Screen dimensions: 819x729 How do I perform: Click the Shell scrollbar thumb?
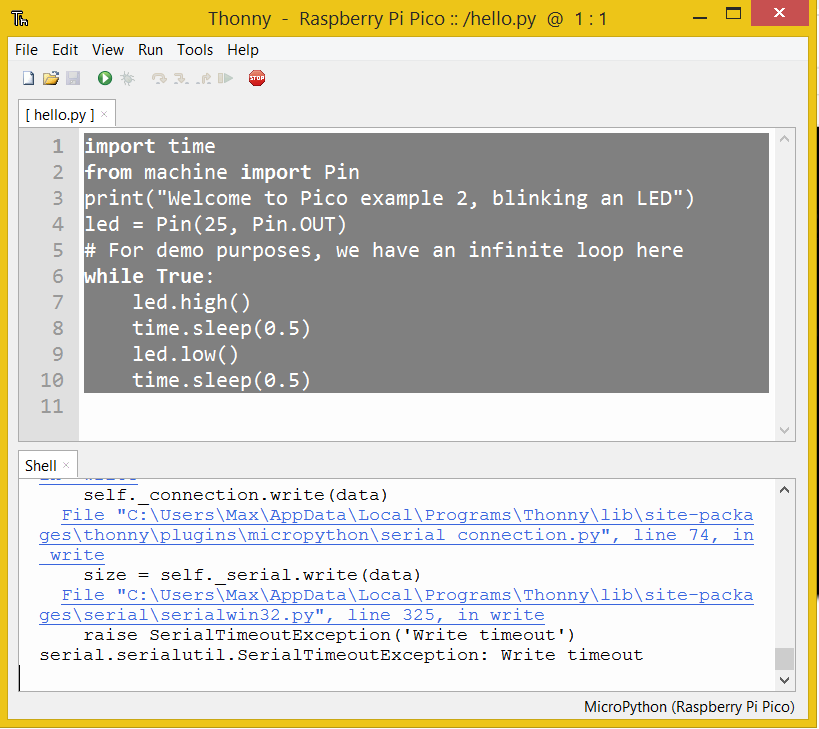pos(784,659)
